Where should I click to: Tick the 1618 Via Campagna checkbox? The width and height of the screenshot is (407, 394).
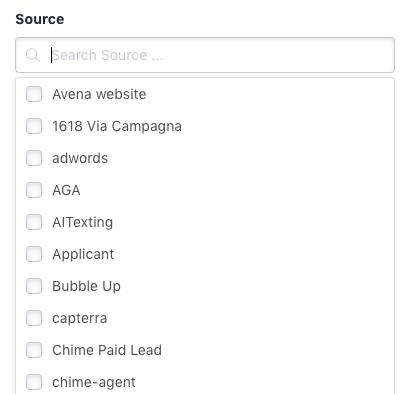point(34,126)
